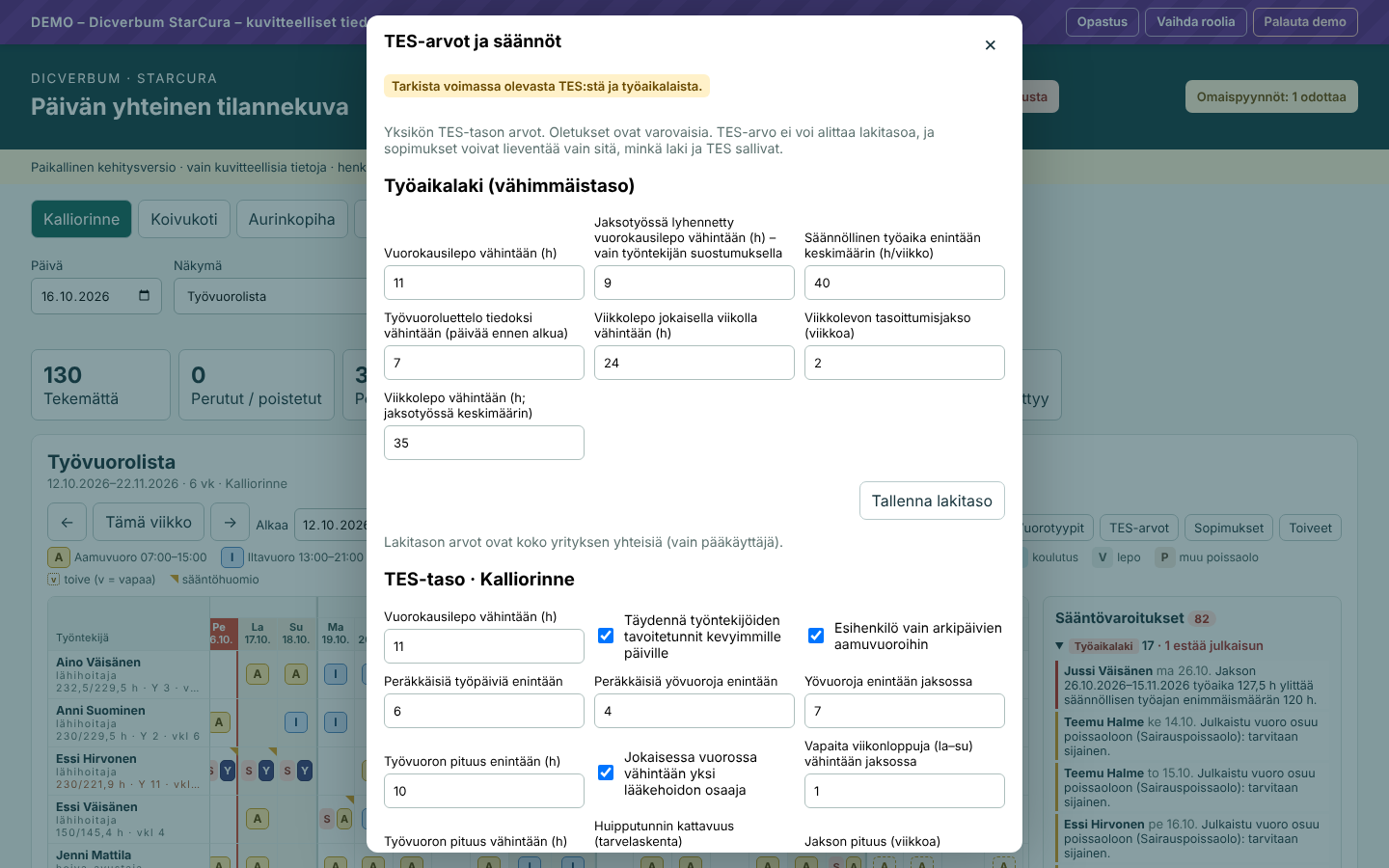Click the Tallenna lakitaso button
Image resolution: width=1389 pixels, height=868 pixels.
[932, 501]
